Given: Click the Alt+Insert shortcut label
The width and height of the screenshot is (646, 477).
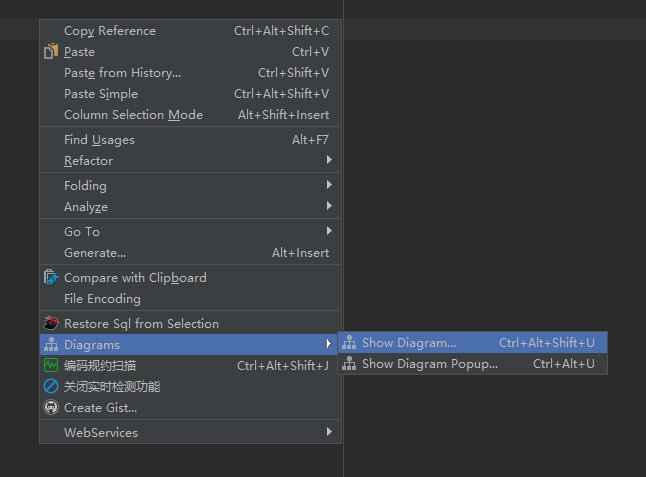Looking at the screenshot, I should (300, 253).
